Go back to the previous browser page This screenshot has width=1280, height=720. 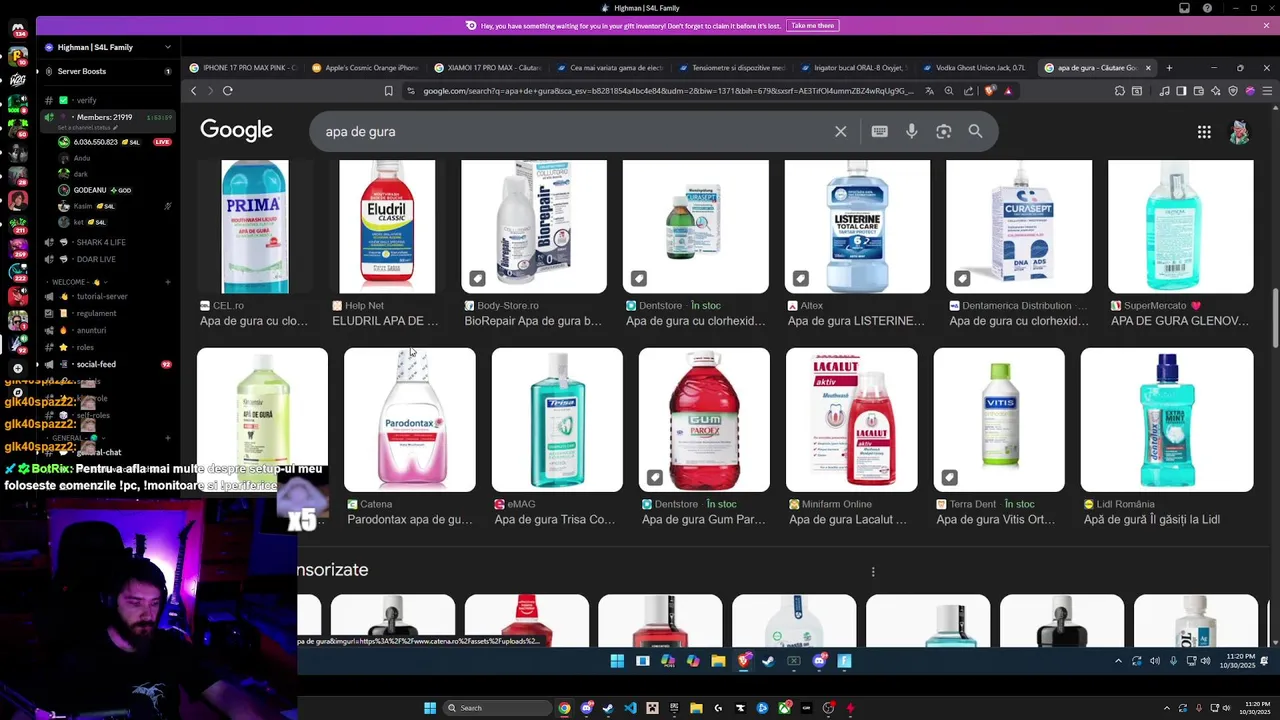[194, 90]
